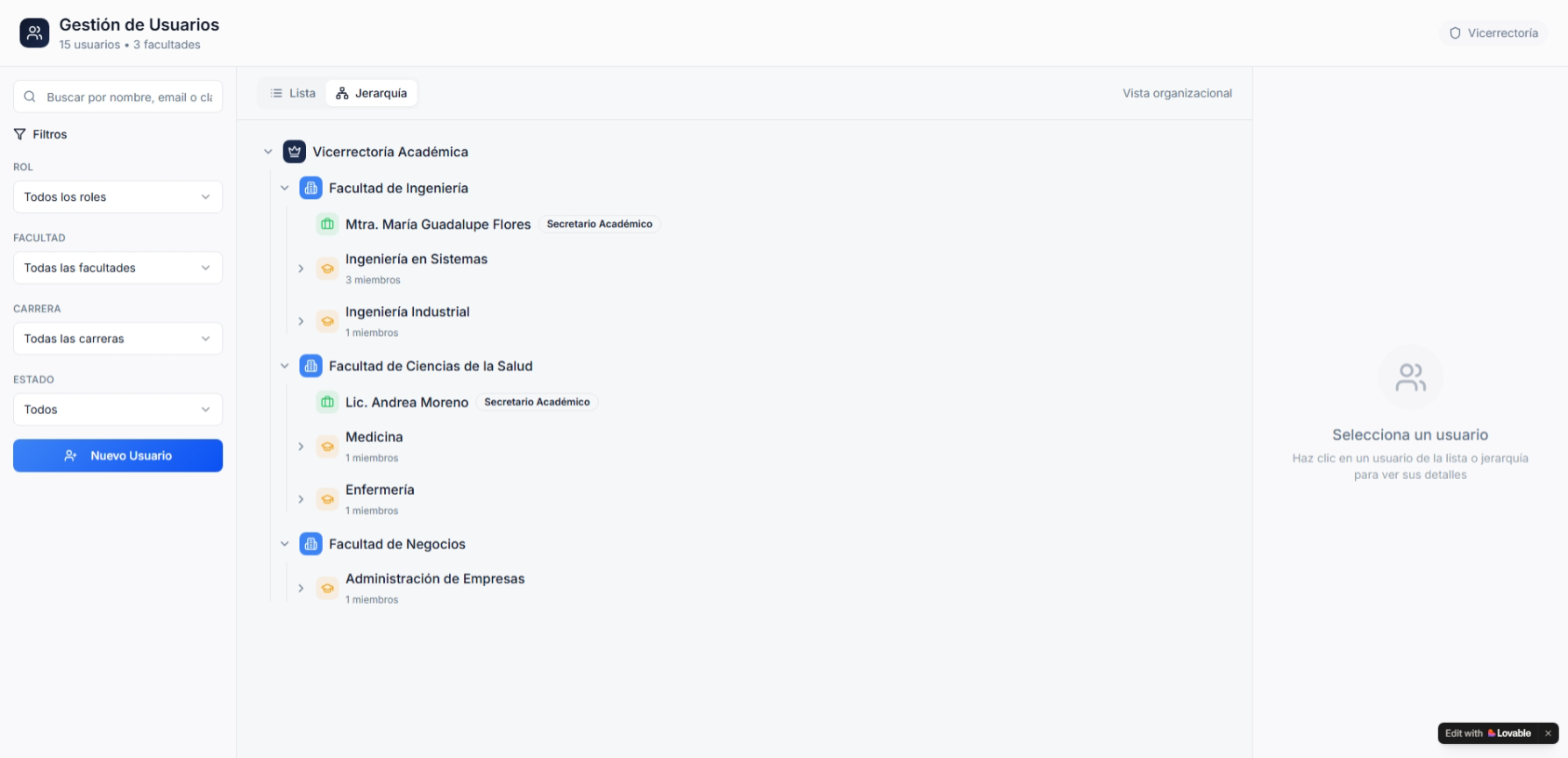The height and width of the screenshot is (758, 1568).
Task: Click the graduation cap icon next to Medicina
Action: tap(327, 447)
